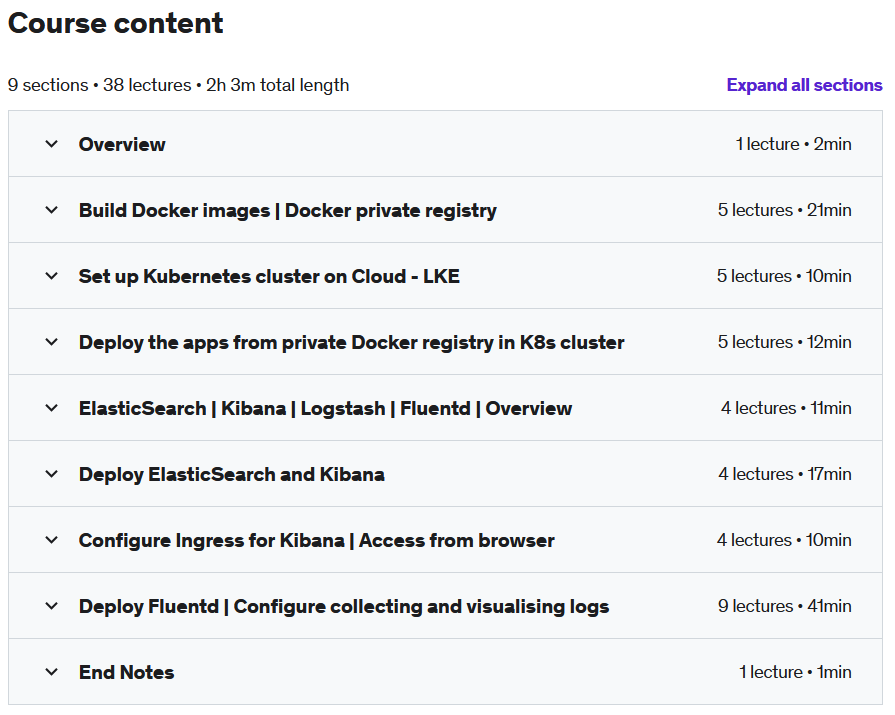This screenshot has height=715, width=895.
Task: Open chevron for Deploy the apps section
Action: point(51,342)
